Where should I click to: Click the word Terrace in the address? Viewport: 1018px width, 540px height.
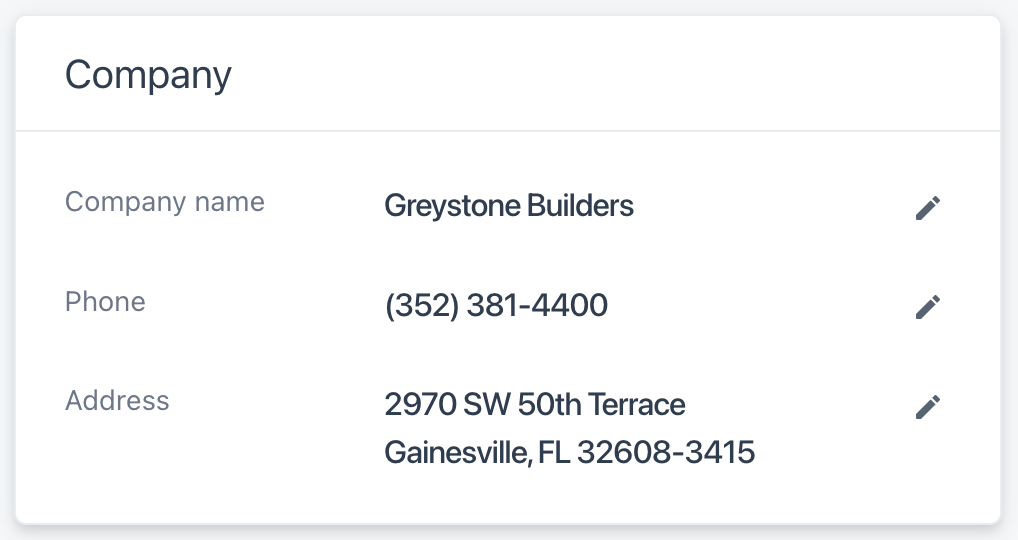[636, 405]
